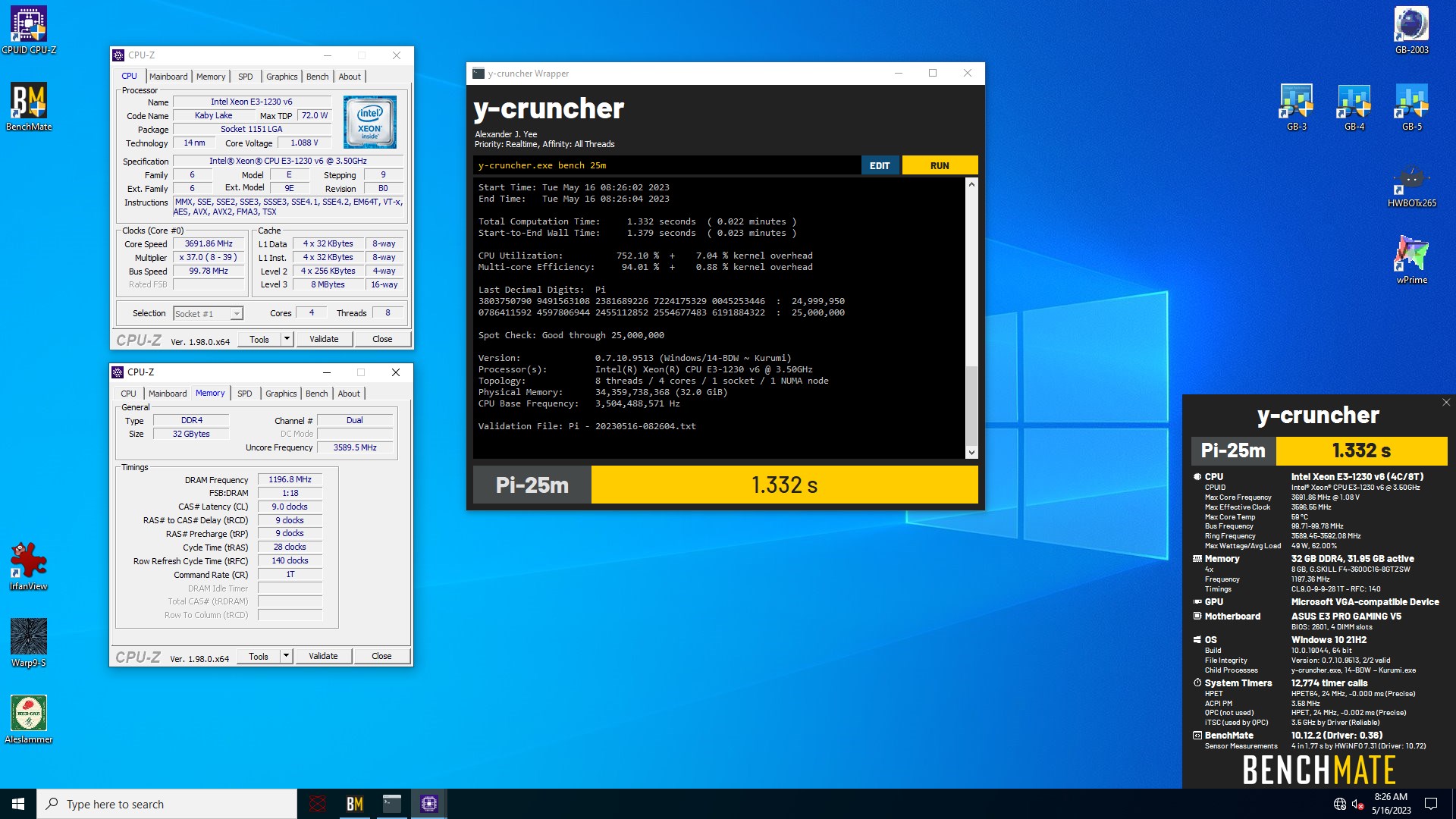Click the Core Speed value 3691.86 MHz
The image size is (1456, 819).
(209, 244)
